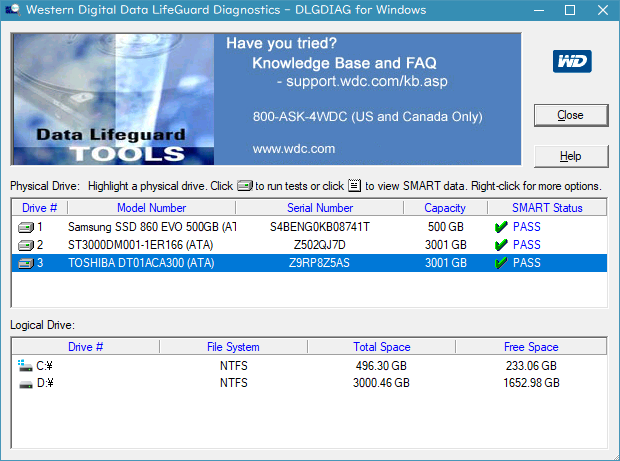Click logical Drive # column header
Screen dimensions: 620x461
coord(86,347)
